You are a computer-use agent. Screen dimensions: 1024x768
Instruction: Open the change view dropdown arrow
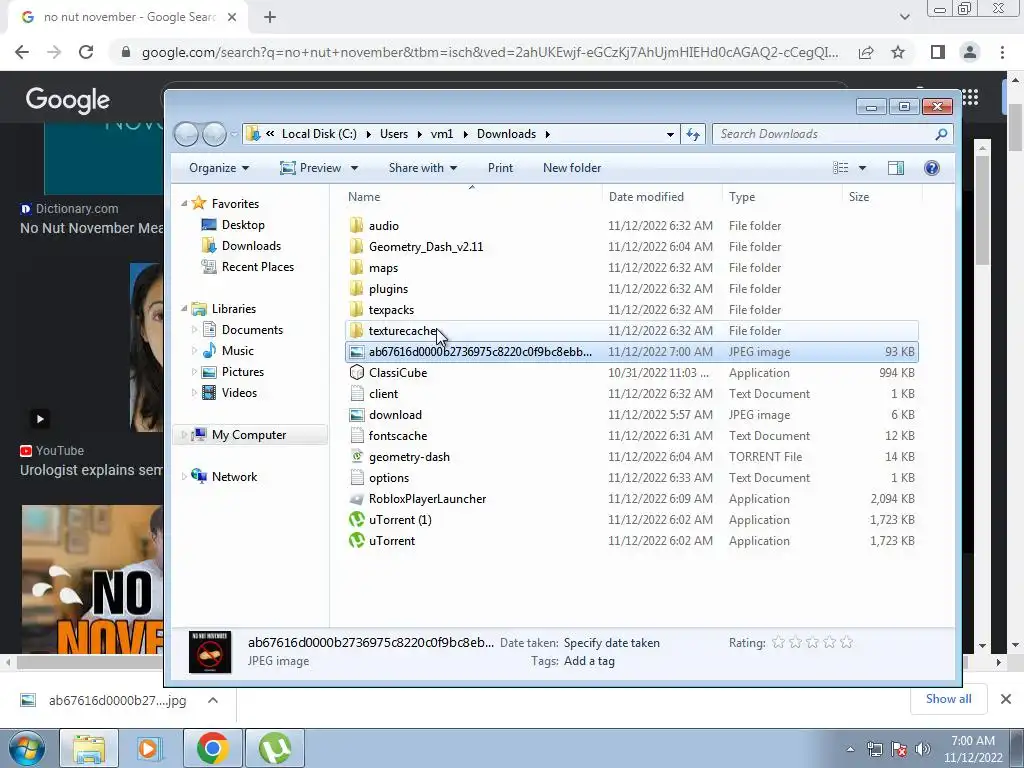(862, 168)
